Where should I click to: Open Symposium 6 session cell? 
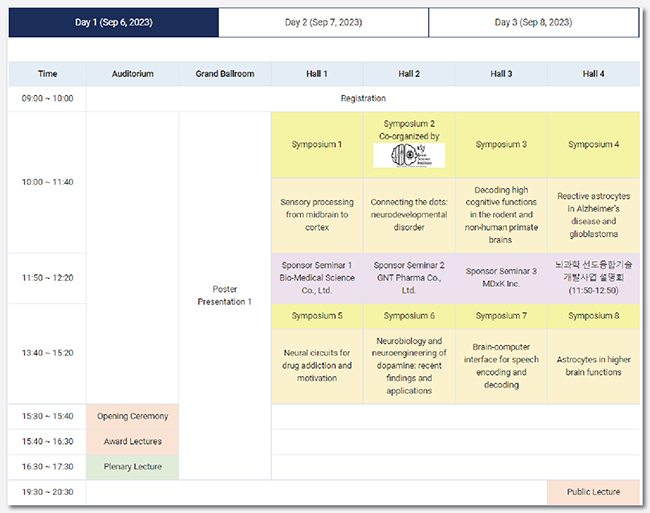coord(409,316)
